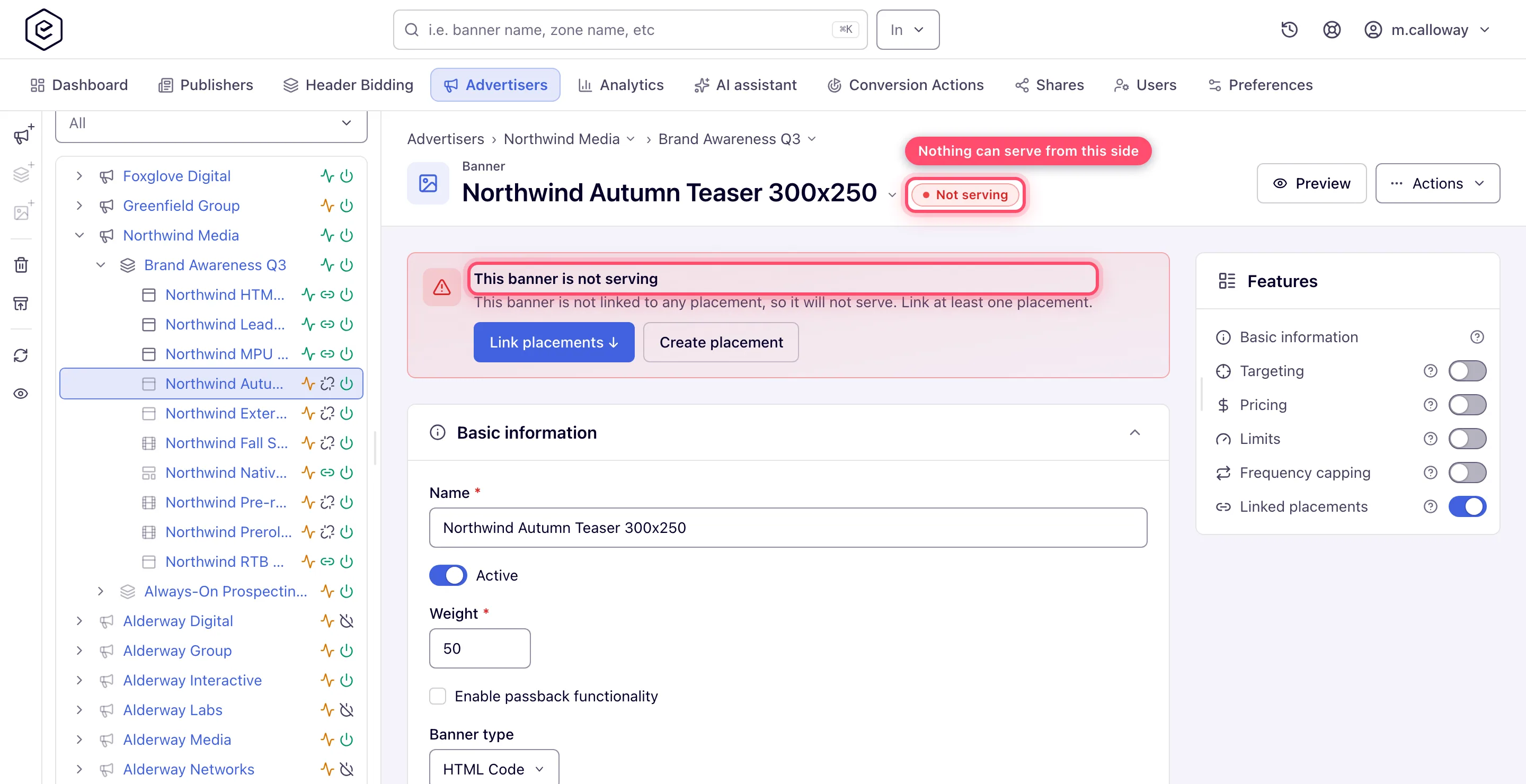This screenshot has width=1526, height=784.
Task: Click the Link placements button
Action: 554,342
